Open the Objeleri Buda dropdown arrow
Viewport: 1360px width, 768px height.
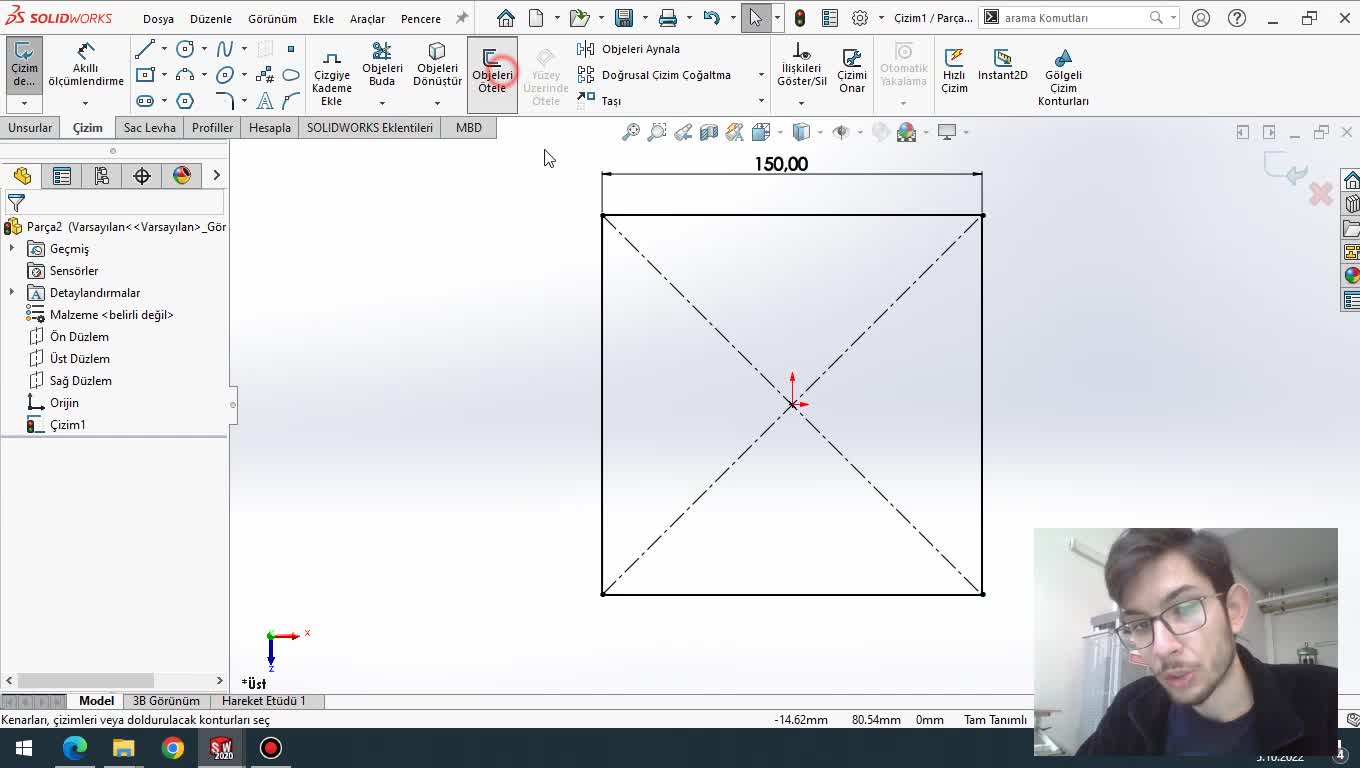click(382, 103)
